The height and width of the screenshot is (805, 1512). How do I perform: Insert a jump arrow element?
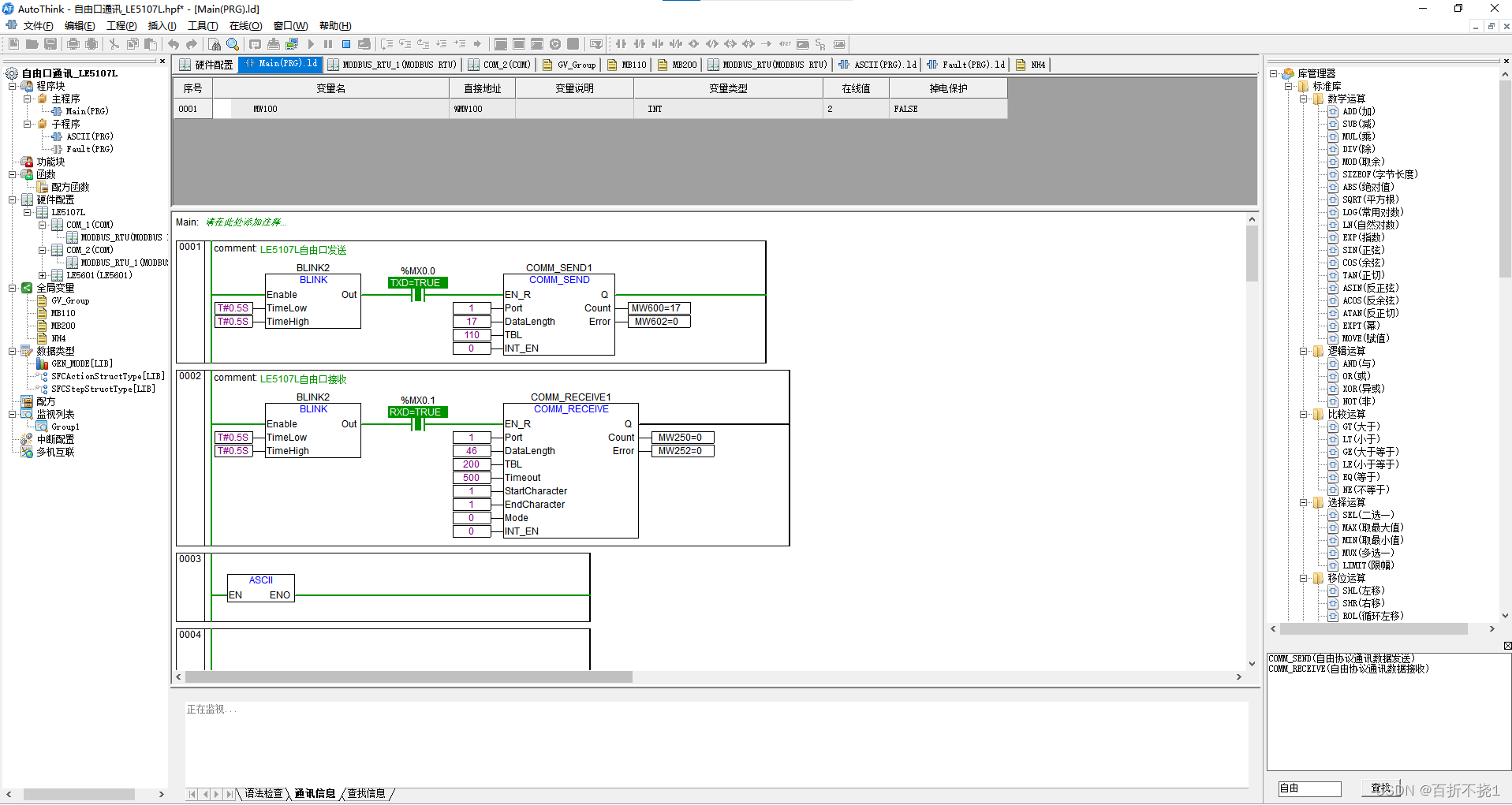pyautogui.click(x=767, y=44)
